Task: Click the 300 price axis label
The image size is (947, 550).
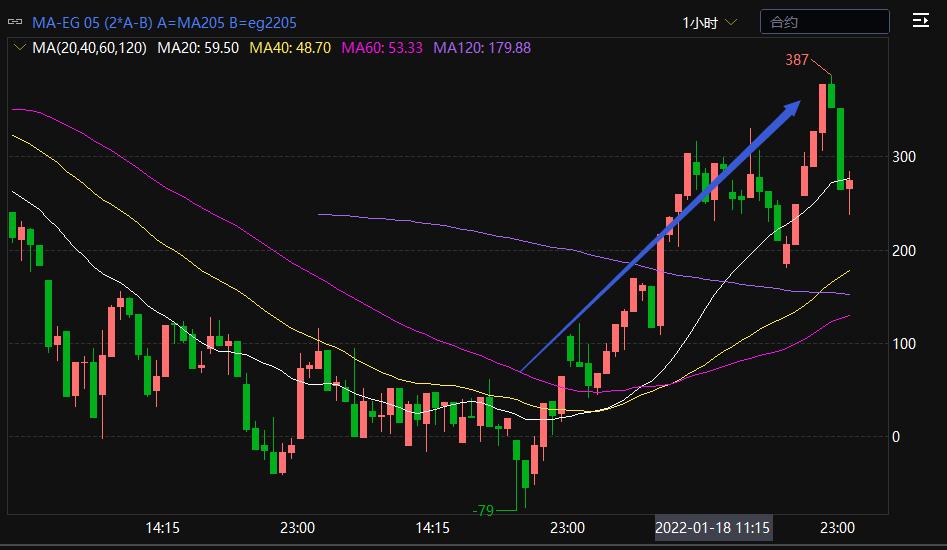Action: [904, 157]
